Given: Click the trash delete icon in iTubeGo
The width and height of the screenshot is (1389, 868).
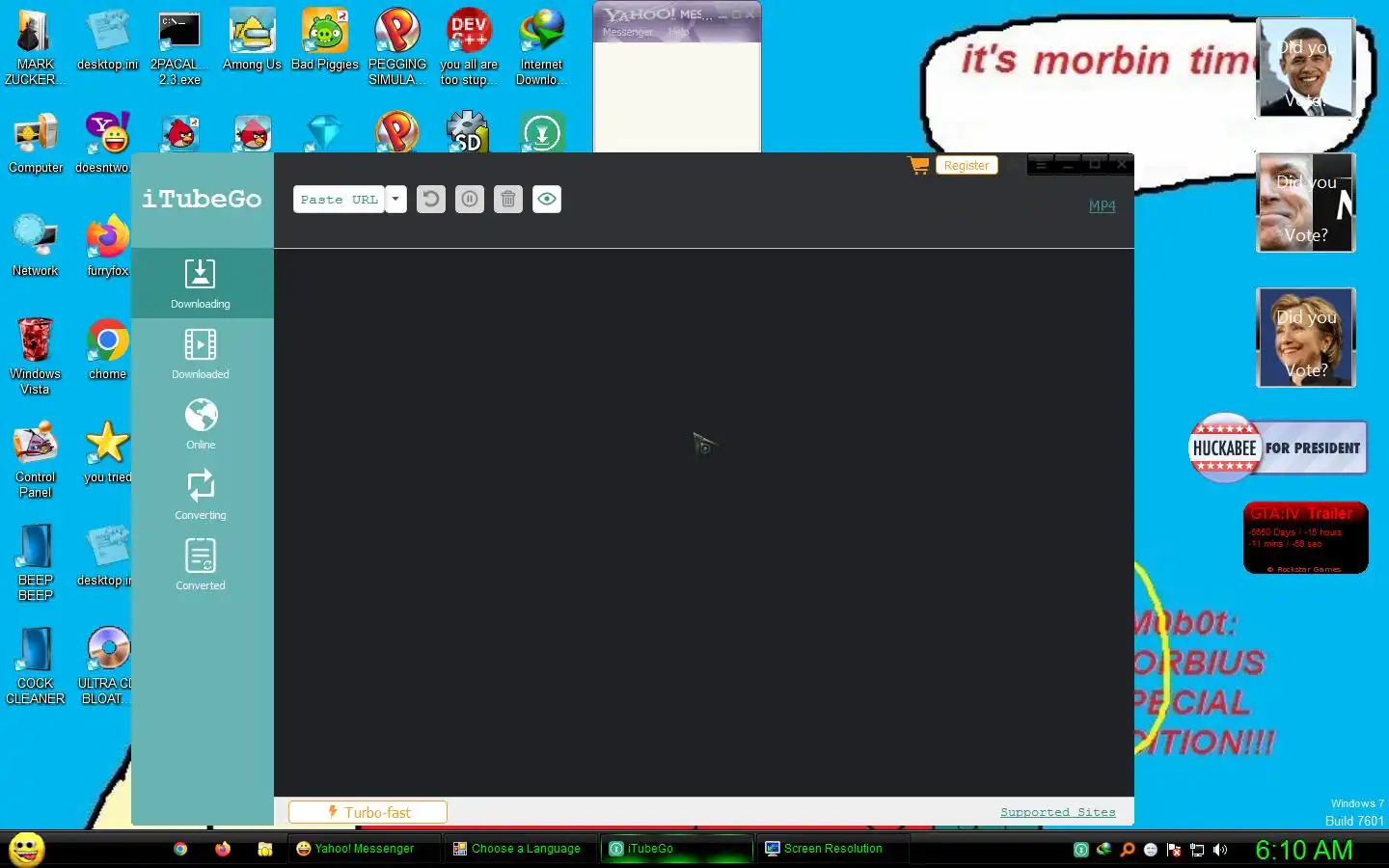Looking at the screenshot, I should (508, 200).
